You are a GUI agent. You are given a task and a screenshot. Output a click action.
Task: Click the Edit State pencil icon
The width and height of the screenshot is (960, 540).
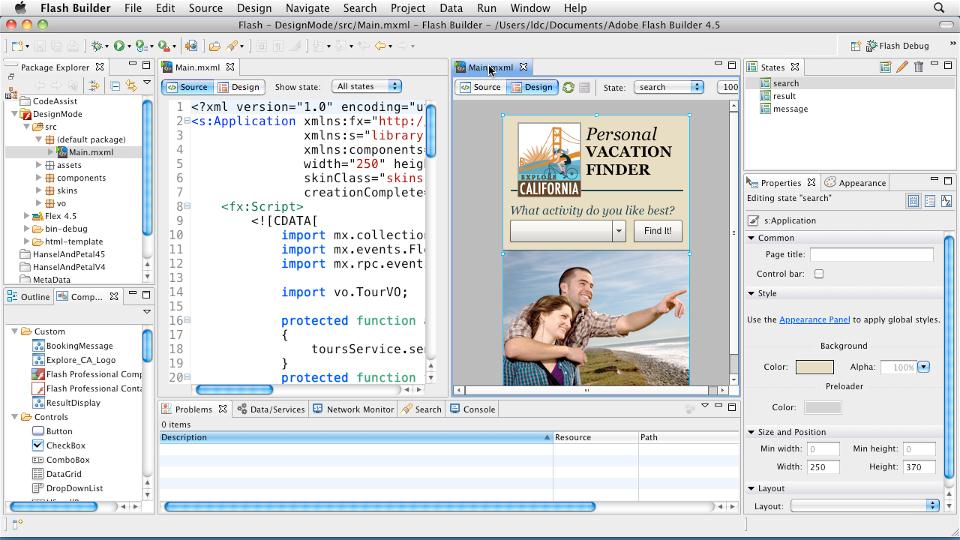coord(902,67)
